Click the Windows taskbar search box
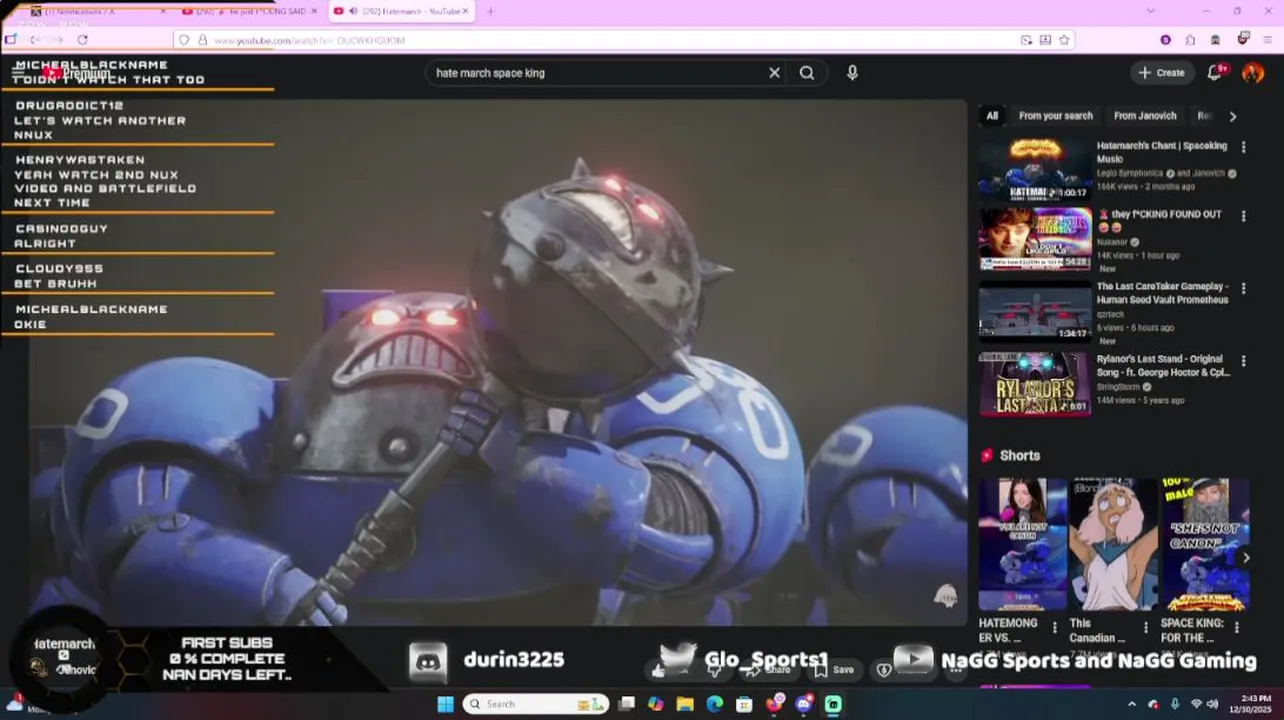The width and height of the screenshot is (1284, 720). (536, 704)
